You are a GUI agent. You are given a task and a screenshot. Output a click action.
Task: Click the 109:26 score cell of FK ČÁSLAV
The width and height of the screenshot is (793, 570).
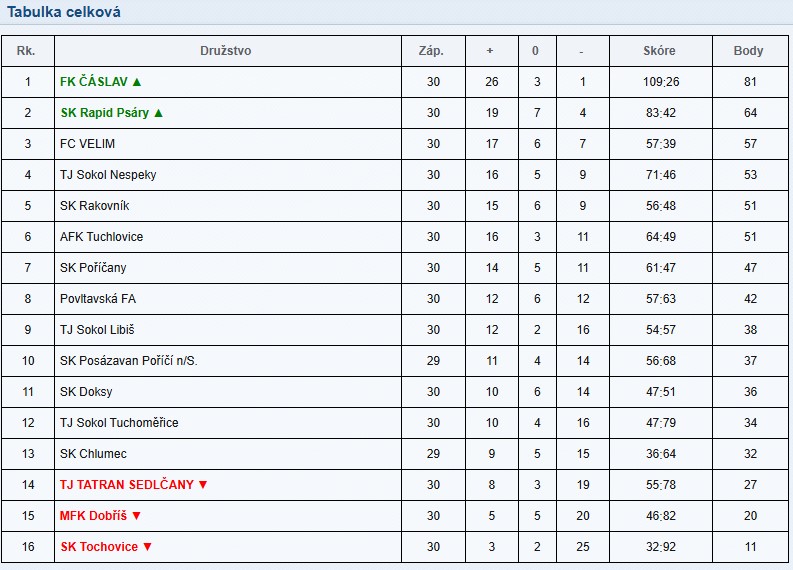click(x=661, y=82)
